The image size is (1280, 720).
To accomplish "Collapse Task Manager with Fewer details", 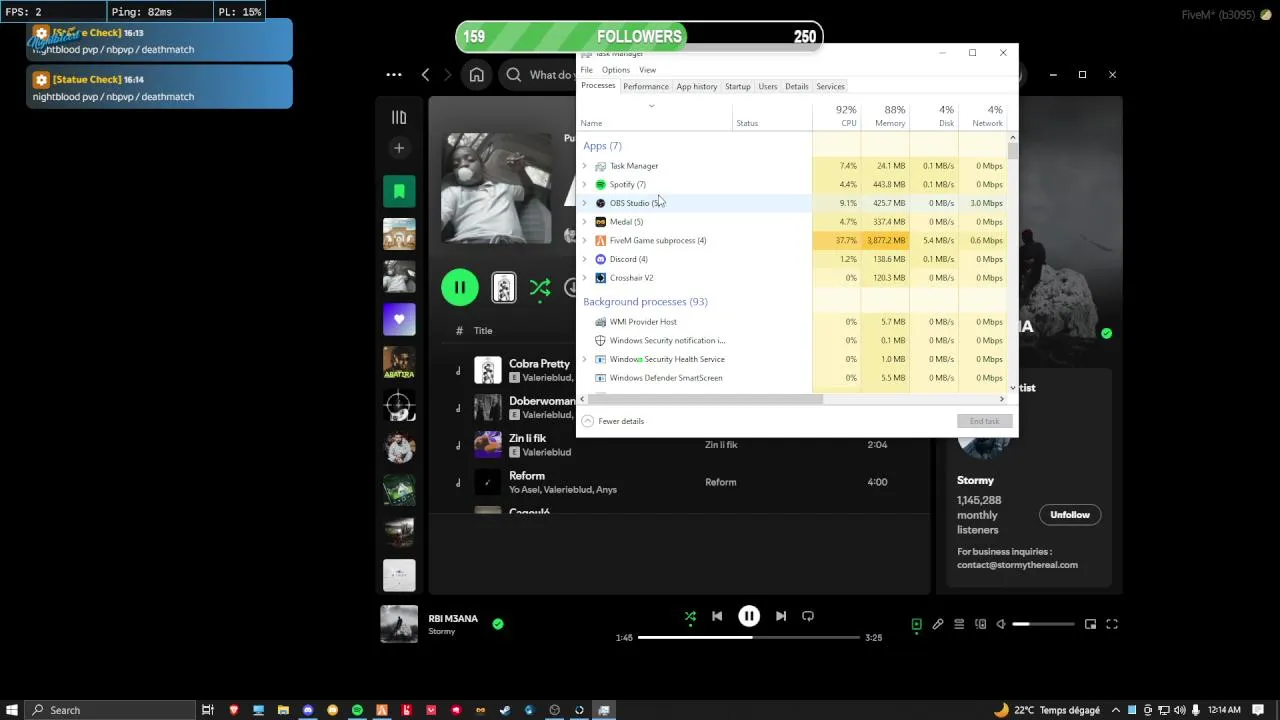I will [x=613, y=421].
